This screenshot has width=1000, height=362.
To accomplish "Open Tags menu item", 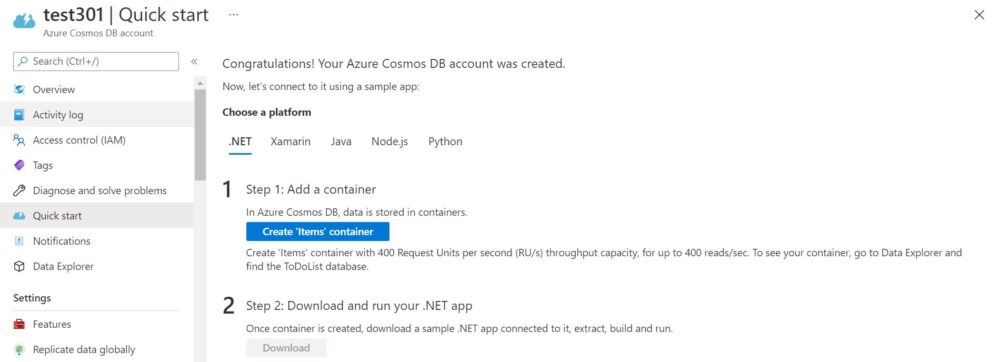I will 97,165.
